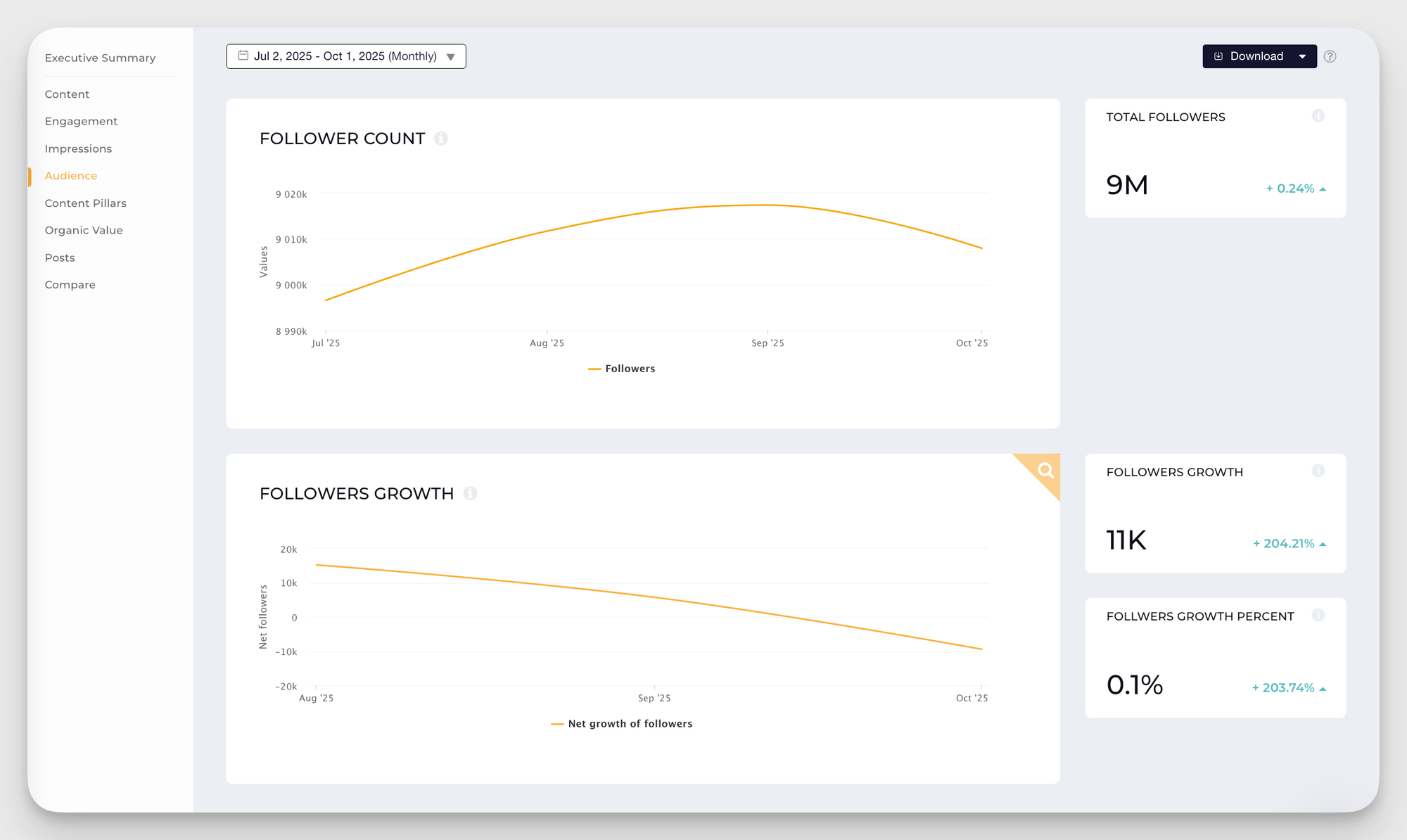1407x840 pixels.
Task: Go to the Engagement section
Action: (x=81, y=121)
